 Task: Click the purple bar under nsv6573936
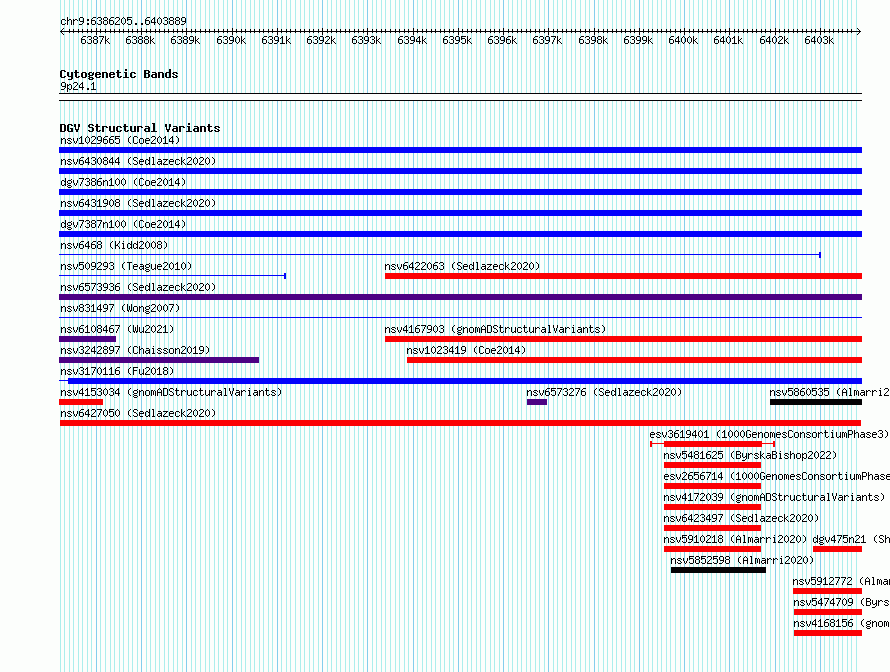(460, 297)
